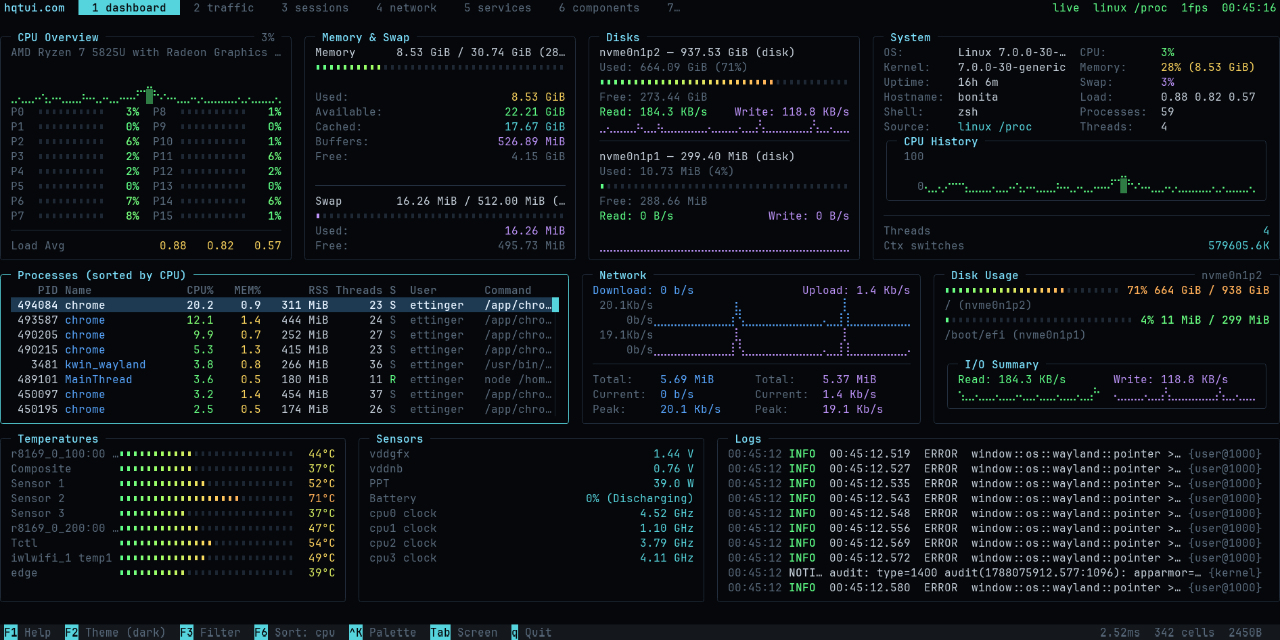This screenshot has height=640, width=1280.
Task: Click the RSS column header
Action: tap(318, 291)
